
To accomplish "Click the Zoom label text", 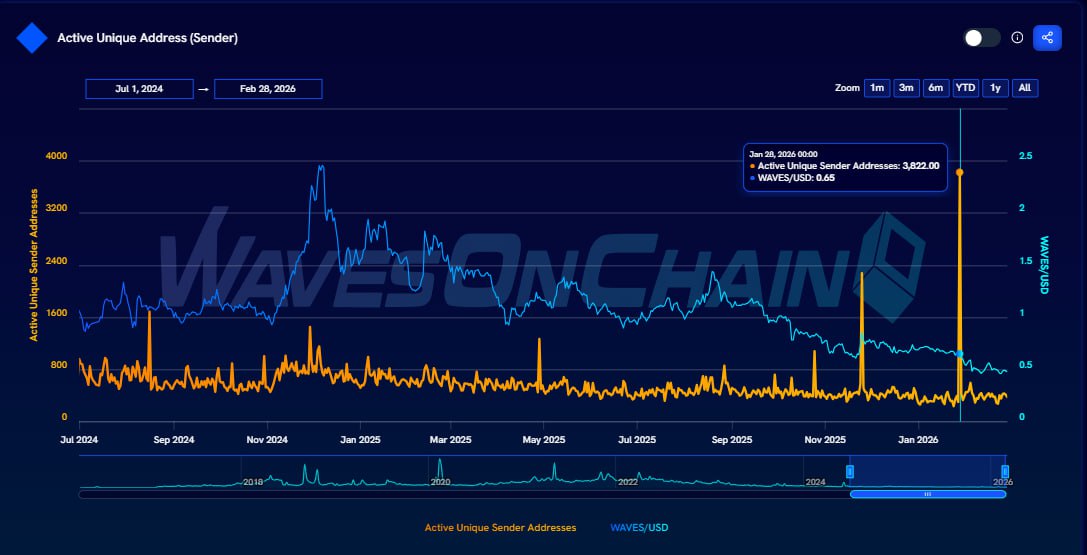I will tap(847, 88).
